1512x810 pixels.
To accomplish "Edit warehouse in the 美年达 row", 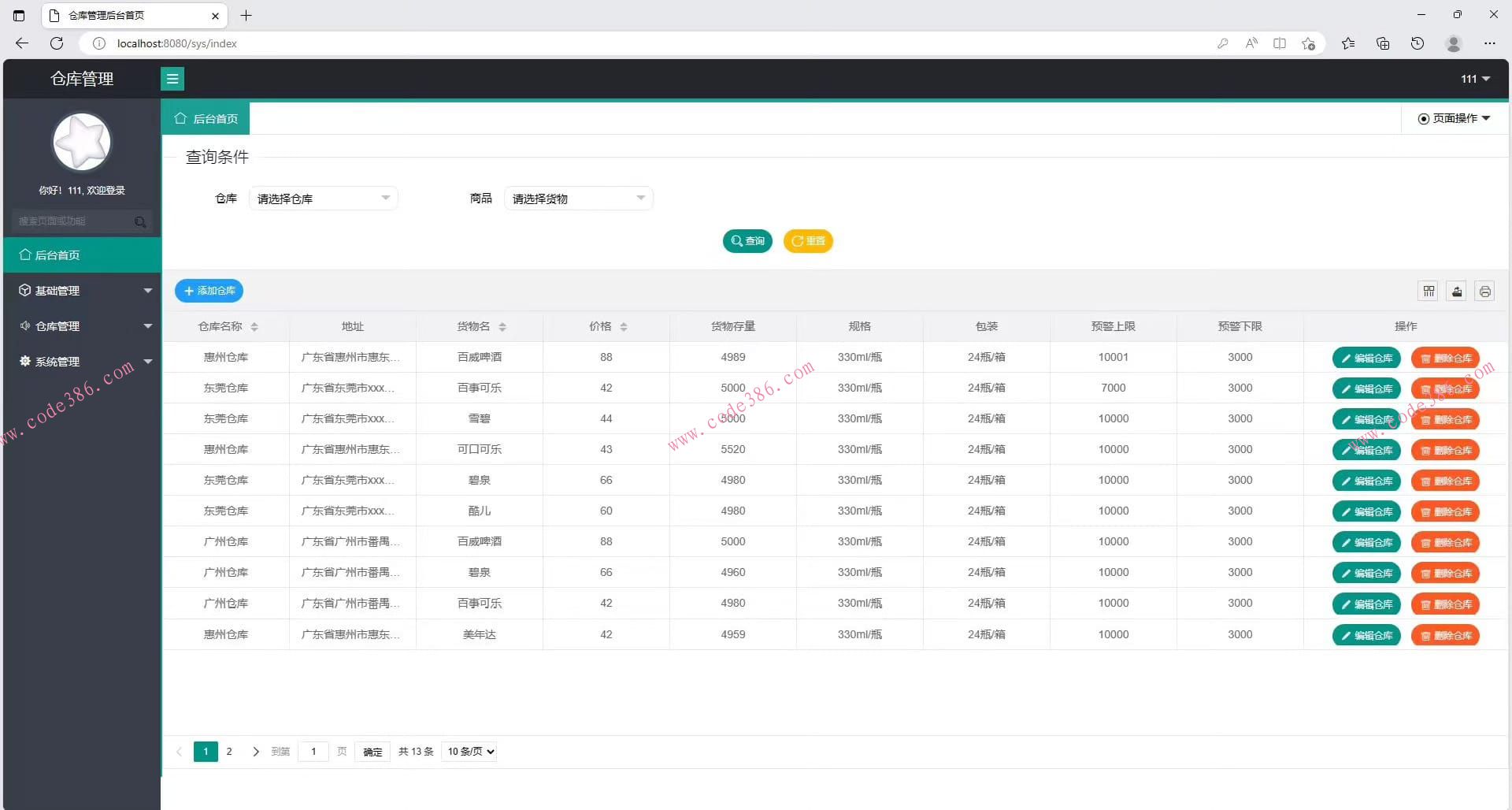I will pyautogui.click(x=1366, y=636).
